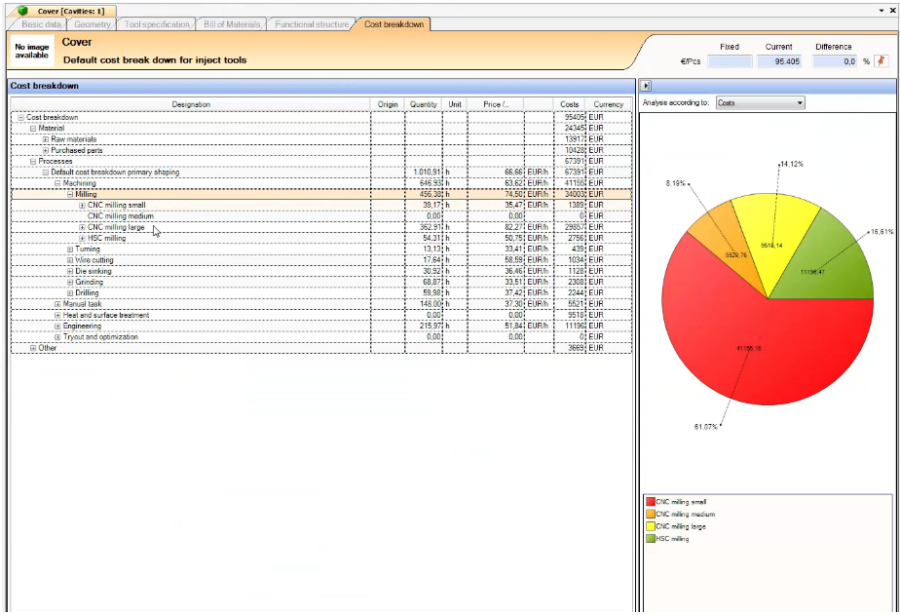Pin the current cost with the pushpin icon
900x615 pixels.
(x=880, y=61)
